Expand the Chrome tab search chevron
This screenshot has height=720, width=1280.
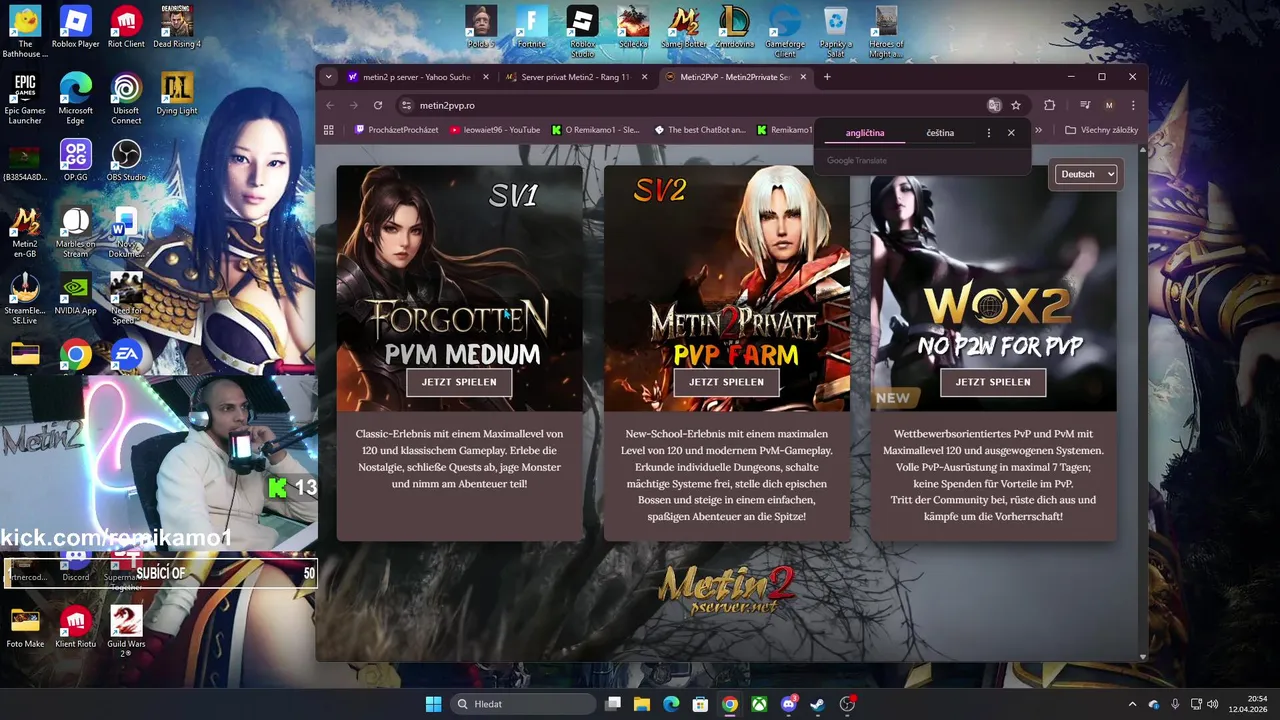(328, 77)
